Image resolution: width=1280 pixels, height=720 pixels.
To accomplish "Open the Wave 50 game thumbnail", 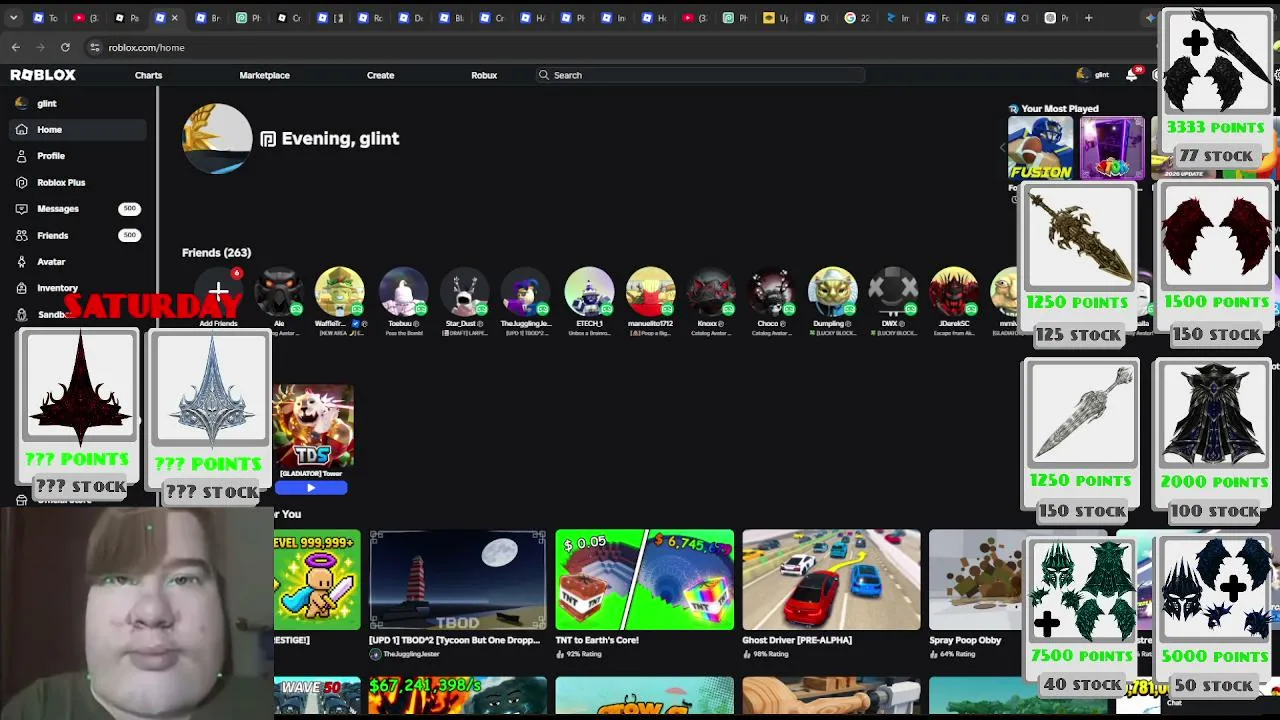I will point(317,697).
